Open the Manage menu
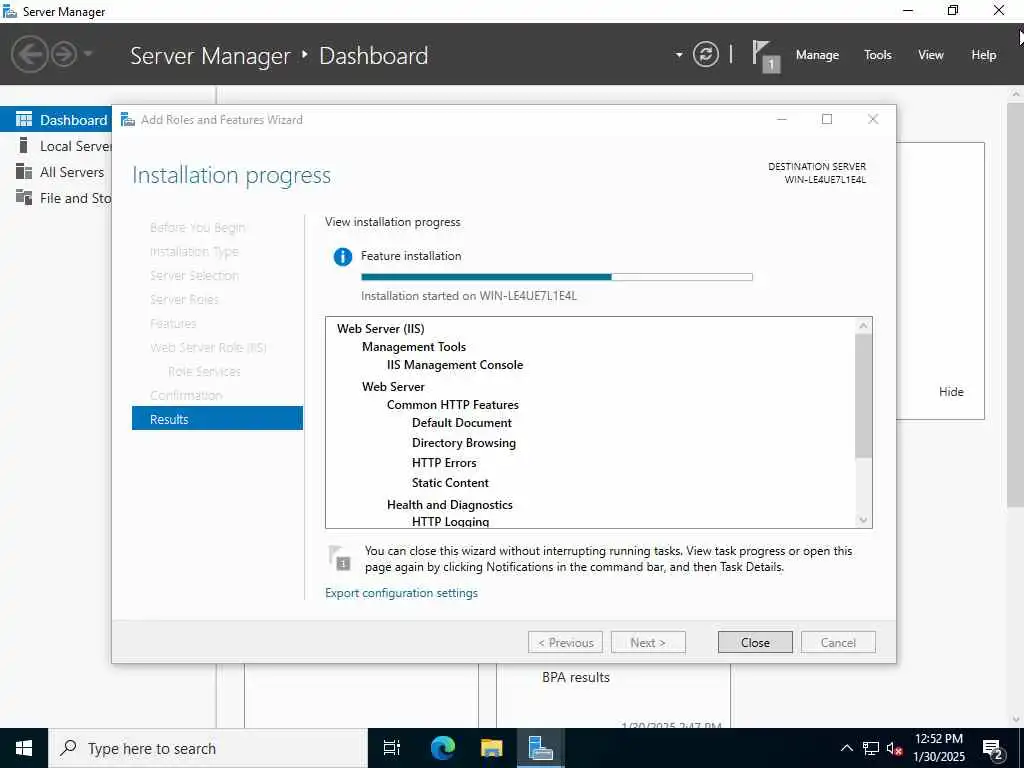 (x=817, y=55)
